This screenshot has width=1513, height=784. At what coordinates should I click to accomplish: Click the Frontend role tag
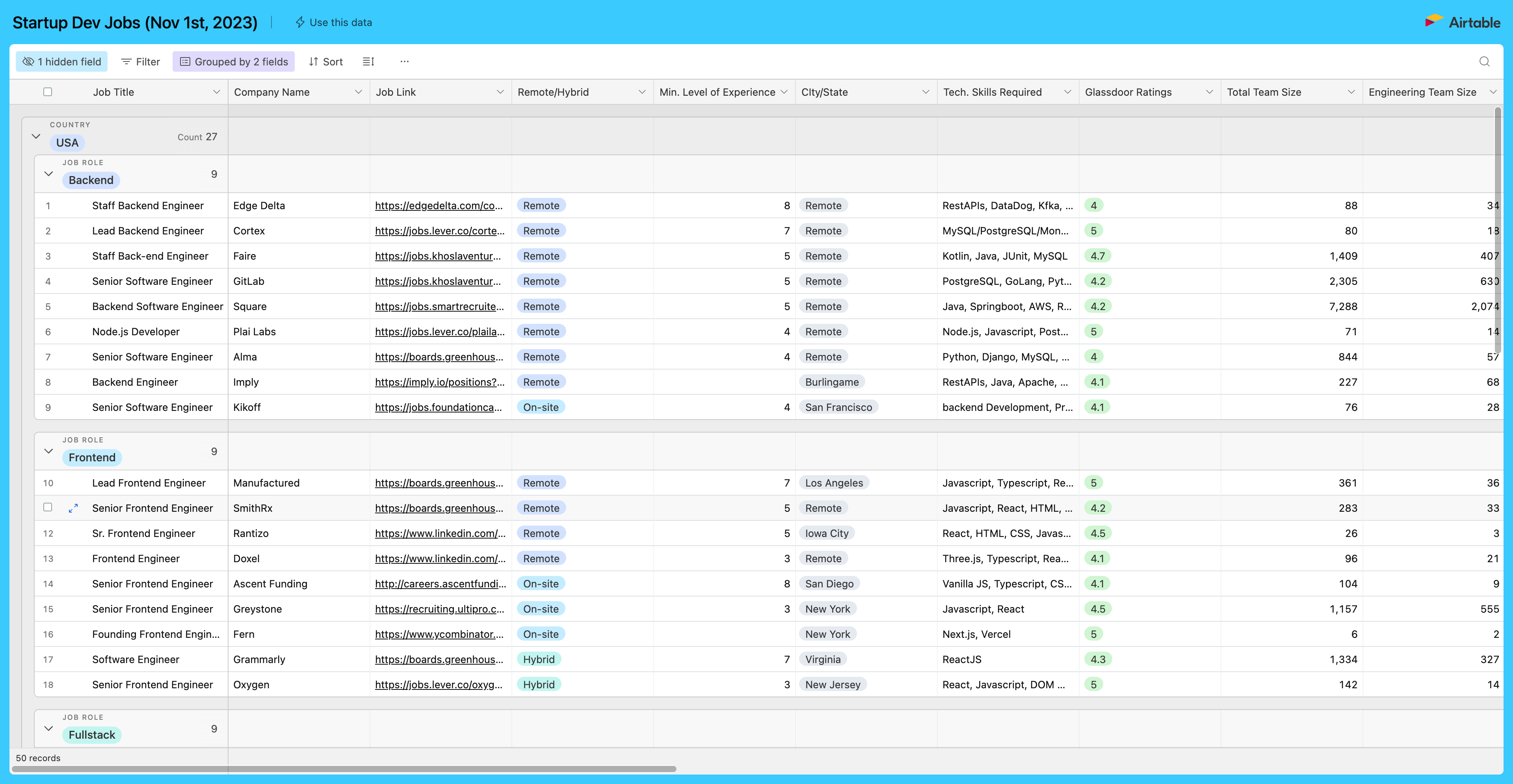[92, 457]
